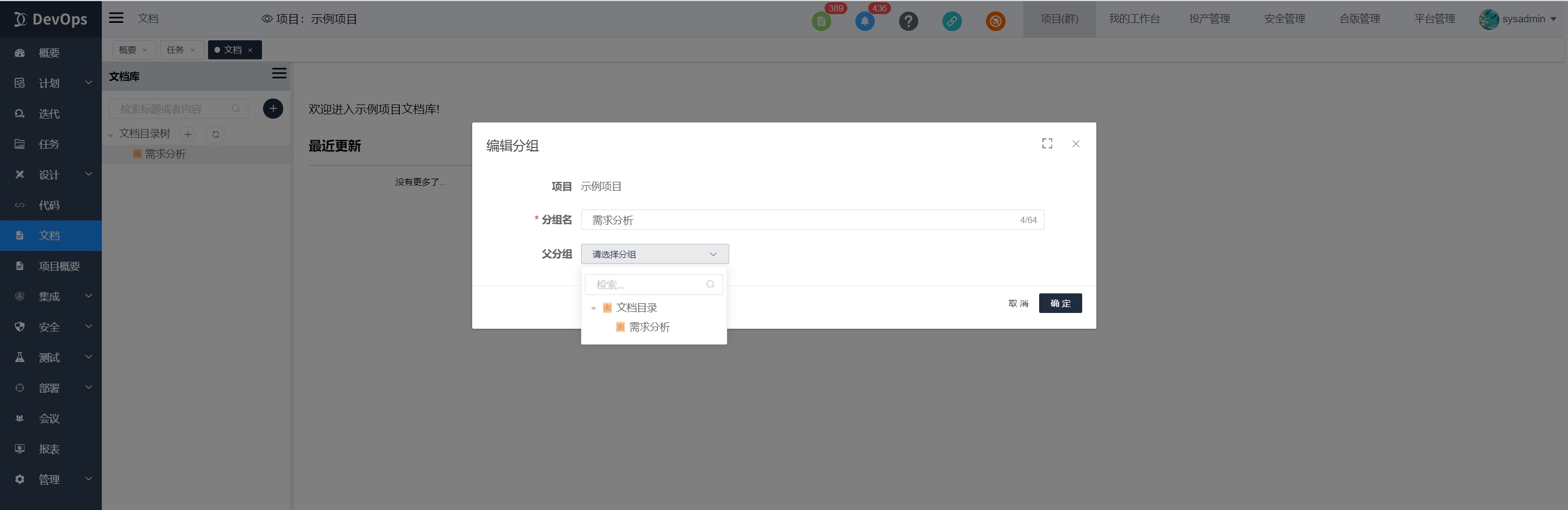This screenshot has height=510, width=1568.
Task: Click the teal link icon in header
Action: [x=951, y=21]
